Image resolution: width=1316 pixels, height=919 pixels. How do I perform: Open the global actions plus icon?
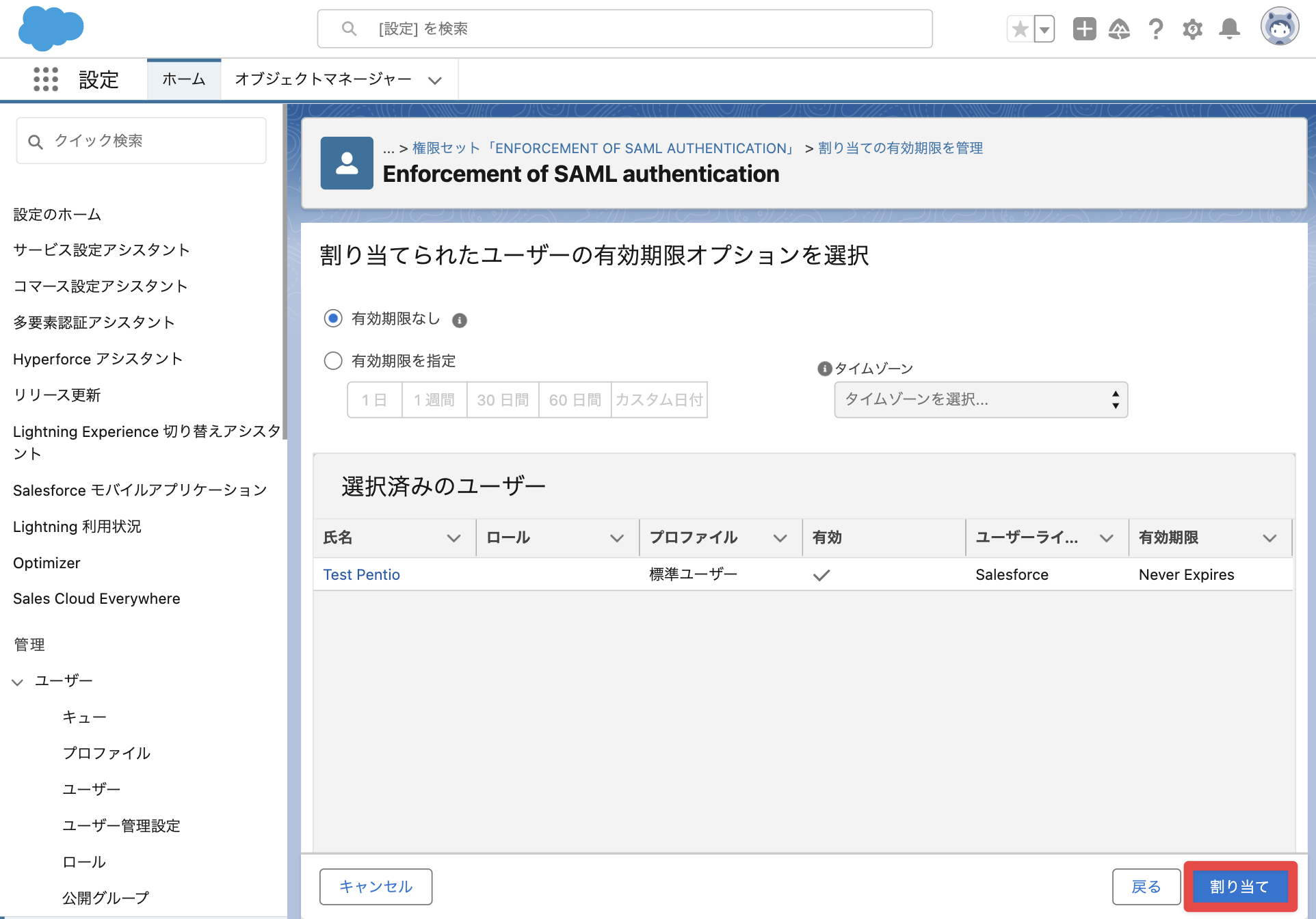point(1085,29)
